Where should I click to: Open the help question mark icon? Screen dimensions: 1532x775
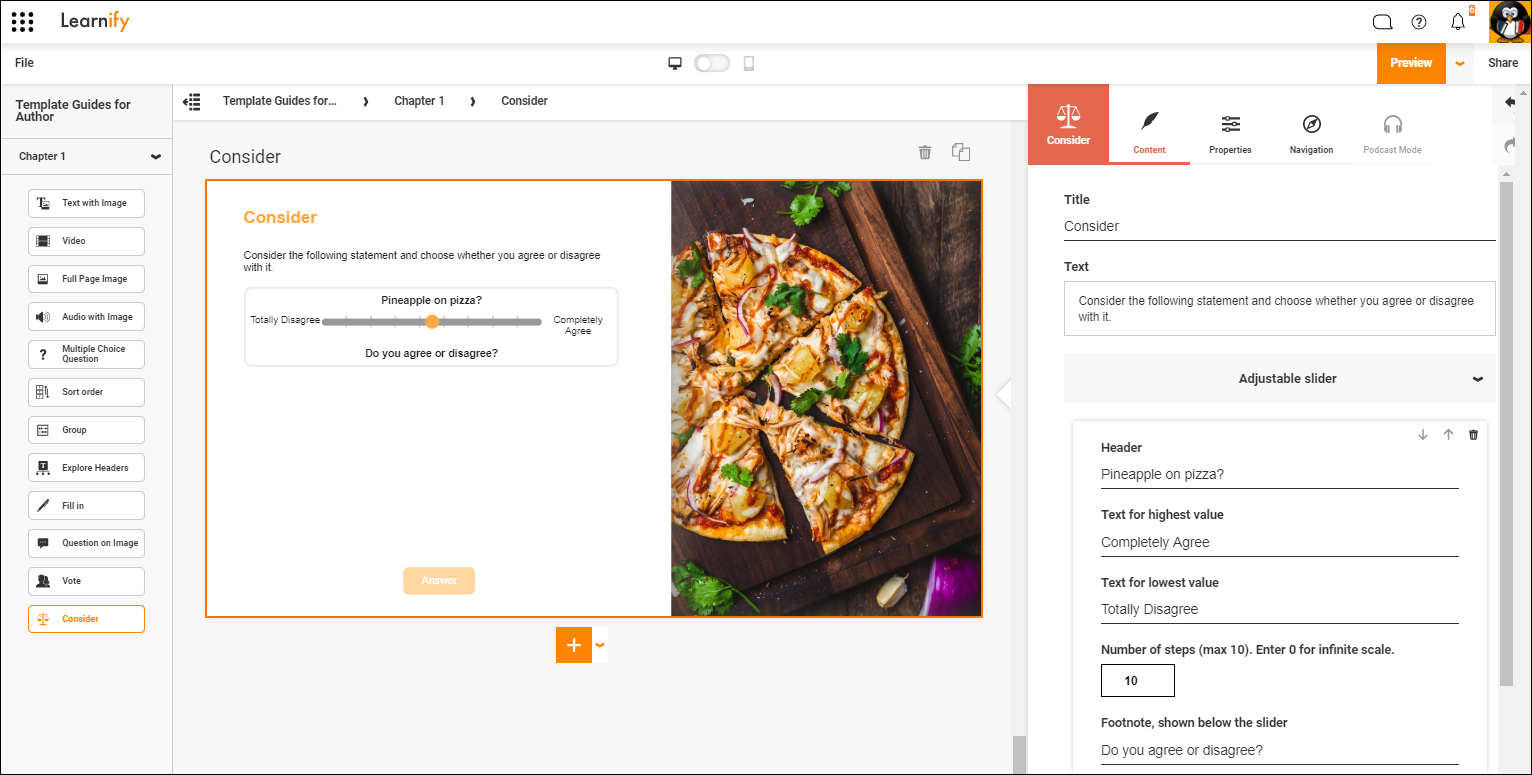(1419, 22)
